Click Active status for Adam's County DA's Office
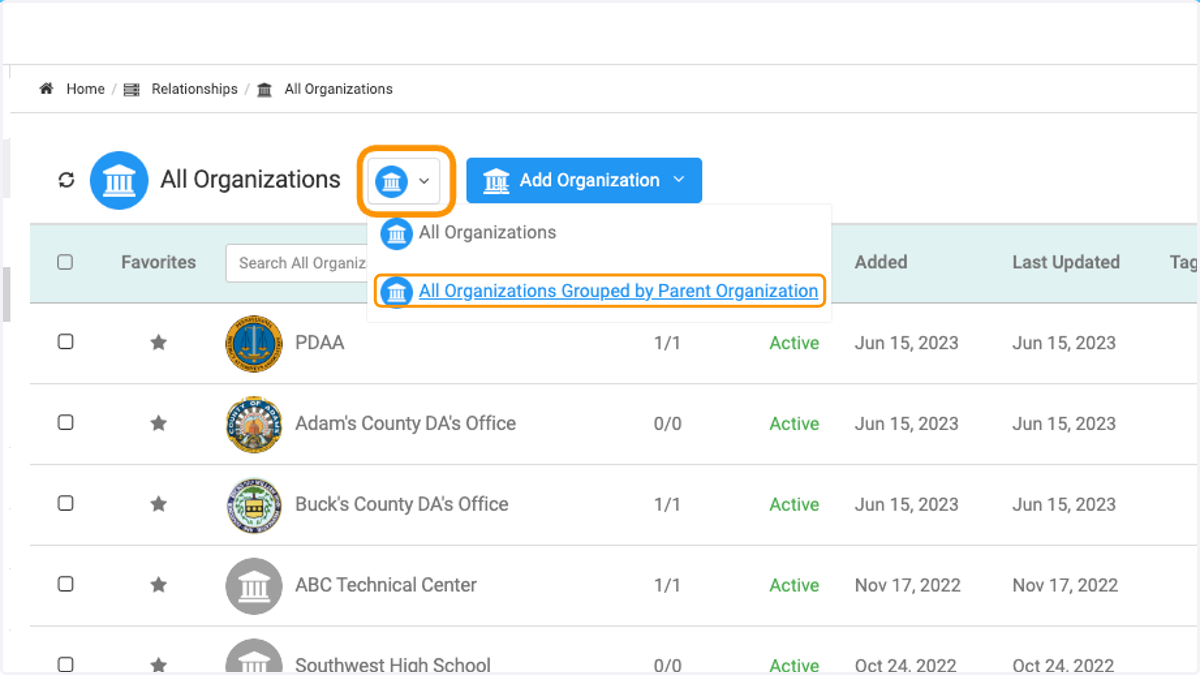 (x=794, y=424)
